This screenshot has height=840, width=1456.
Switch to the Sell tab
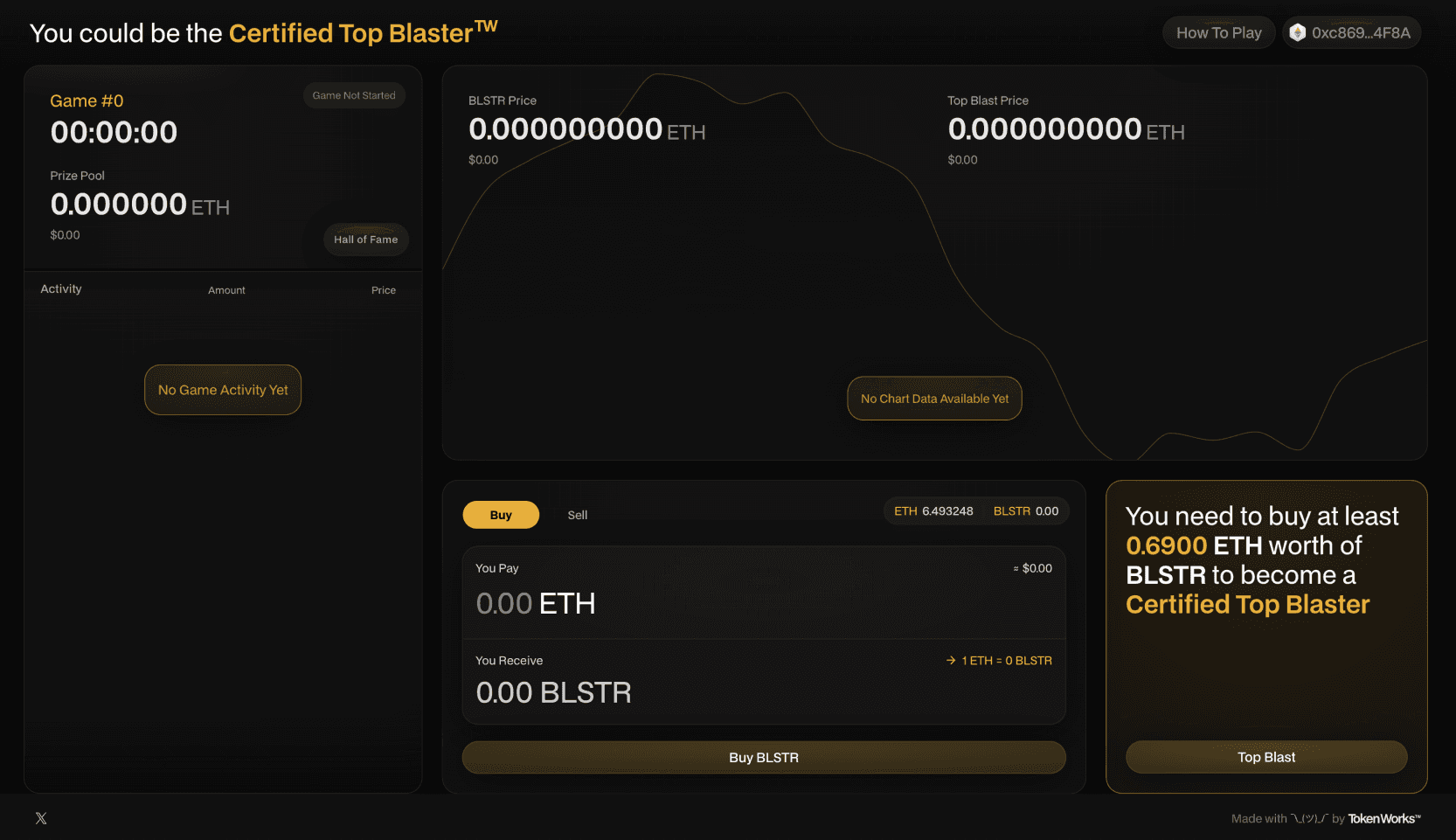coord(577,515)
